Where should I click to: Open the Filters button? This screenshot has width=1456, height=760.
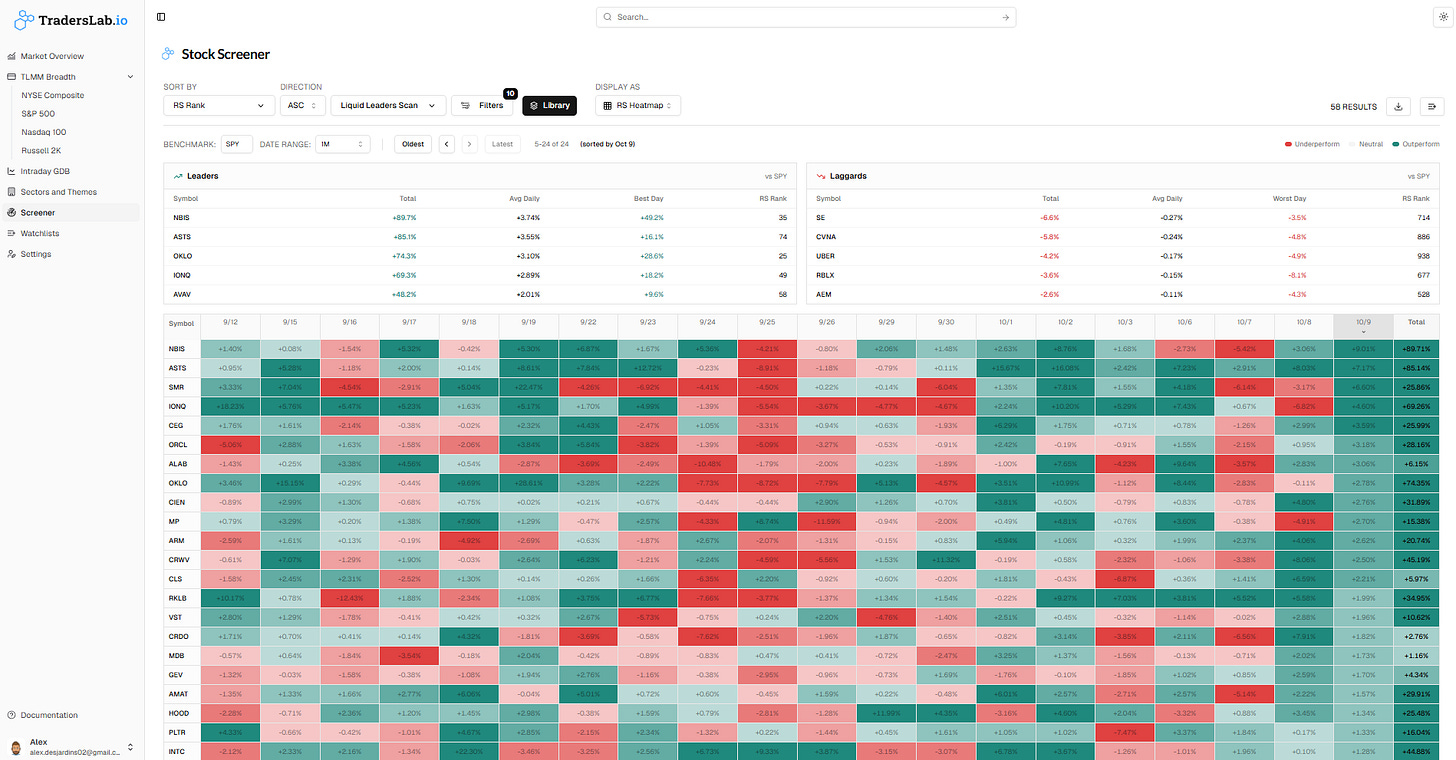(482, 105)
